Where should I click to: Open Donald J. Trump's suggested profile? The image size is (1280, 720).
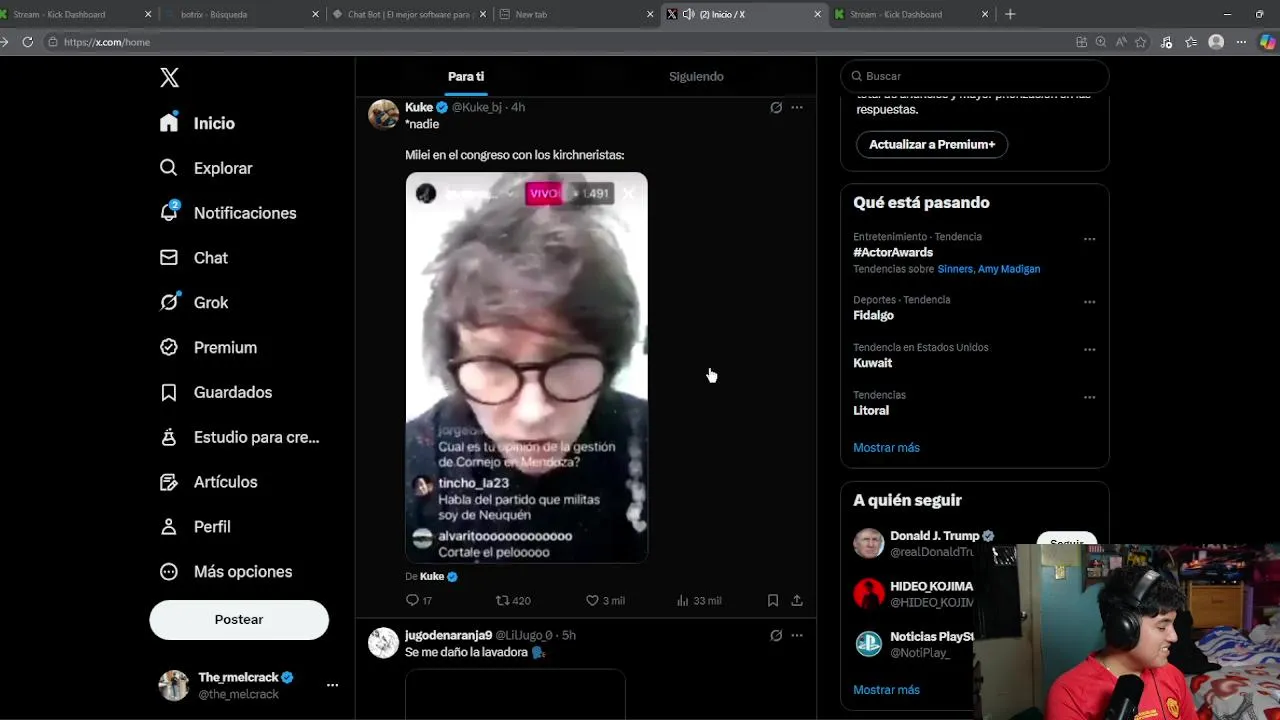[x=935, y=536]
